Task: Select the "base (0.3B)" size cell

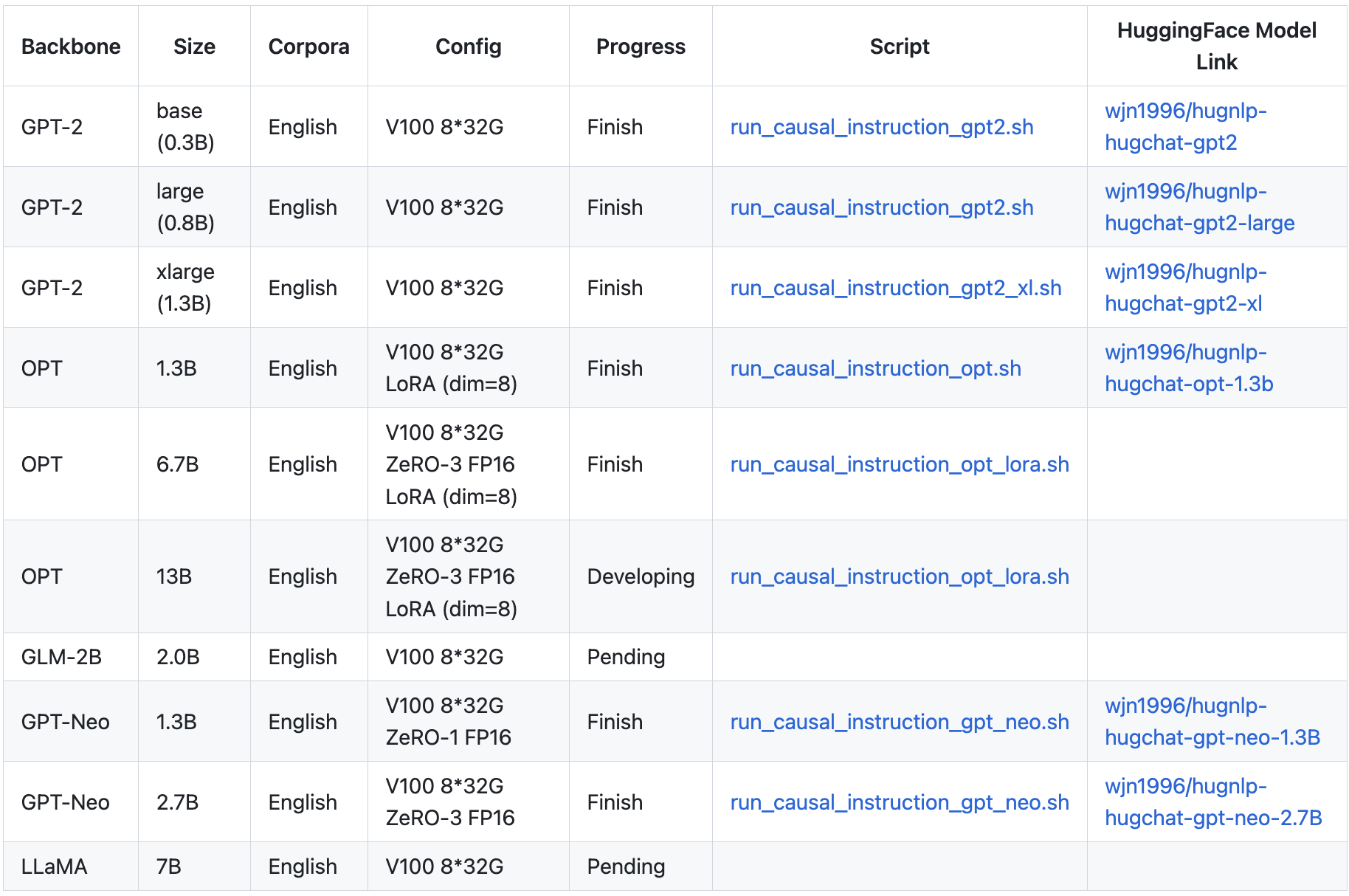Action: pos(194,126)
